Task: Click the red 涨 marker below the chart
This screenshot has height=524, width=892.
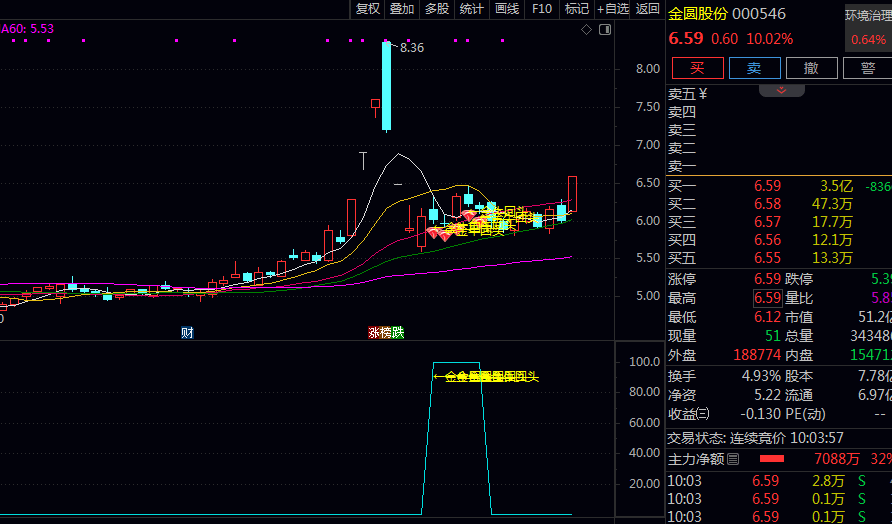Action: tap(374, 332)
